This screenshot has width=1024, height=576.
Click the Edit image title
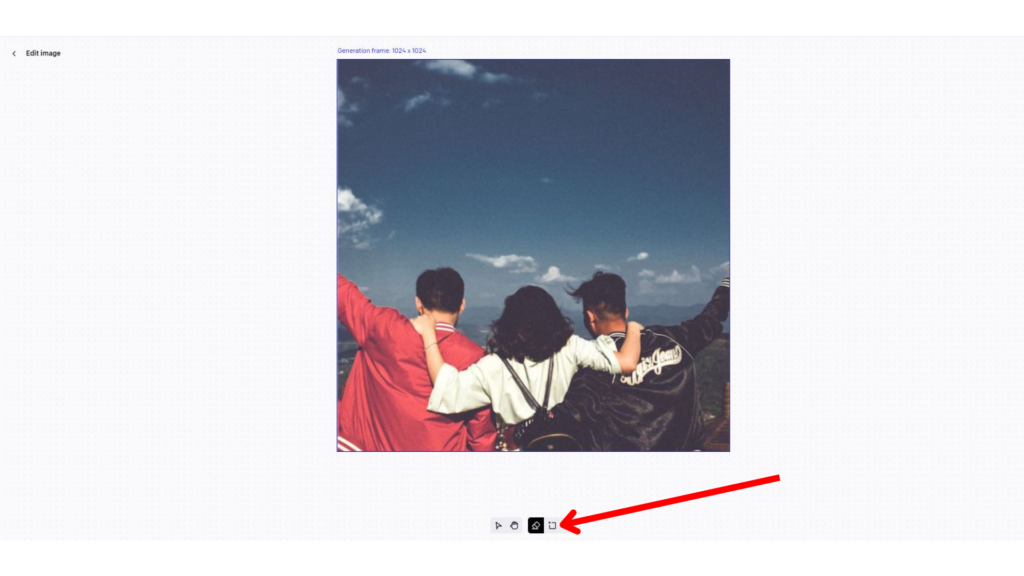pos(43,54)
